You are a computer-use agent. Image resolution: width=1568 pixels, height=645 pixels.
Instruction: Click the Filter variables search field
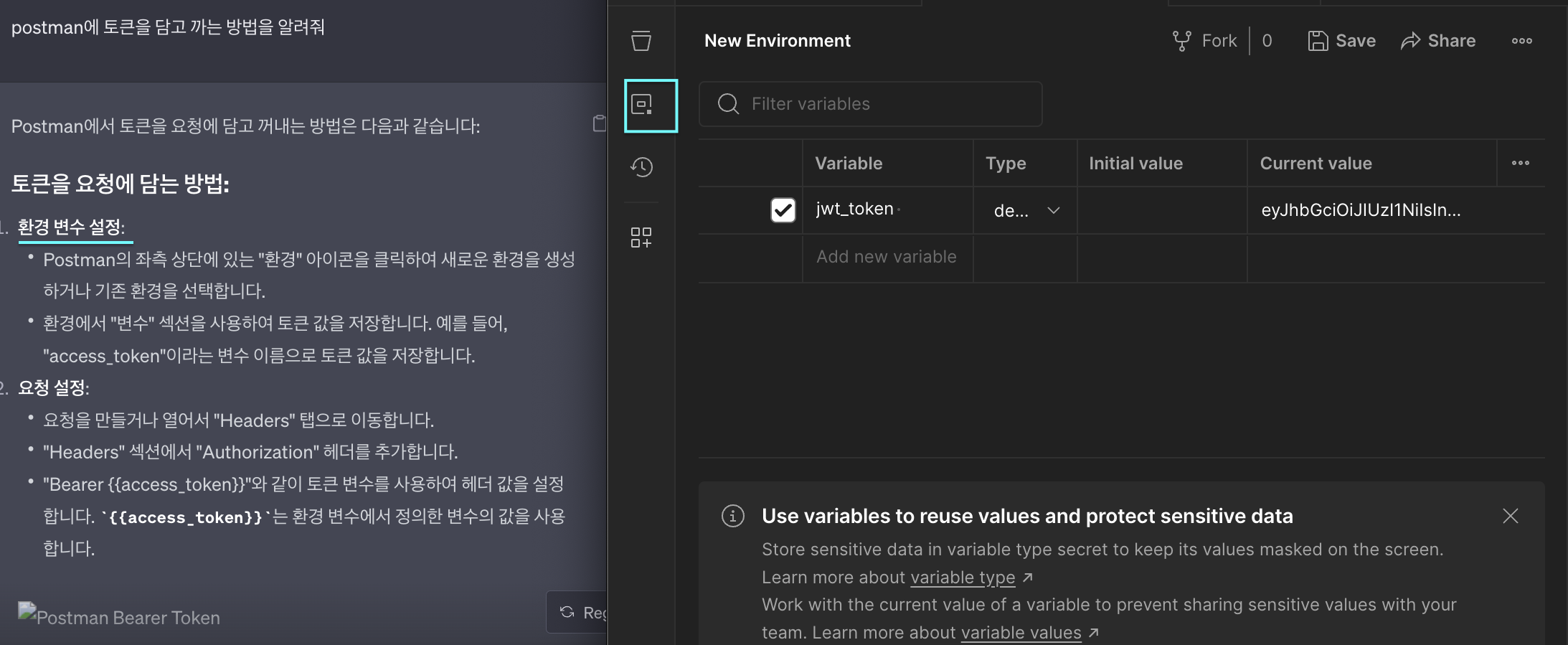(x=870, y=104)
